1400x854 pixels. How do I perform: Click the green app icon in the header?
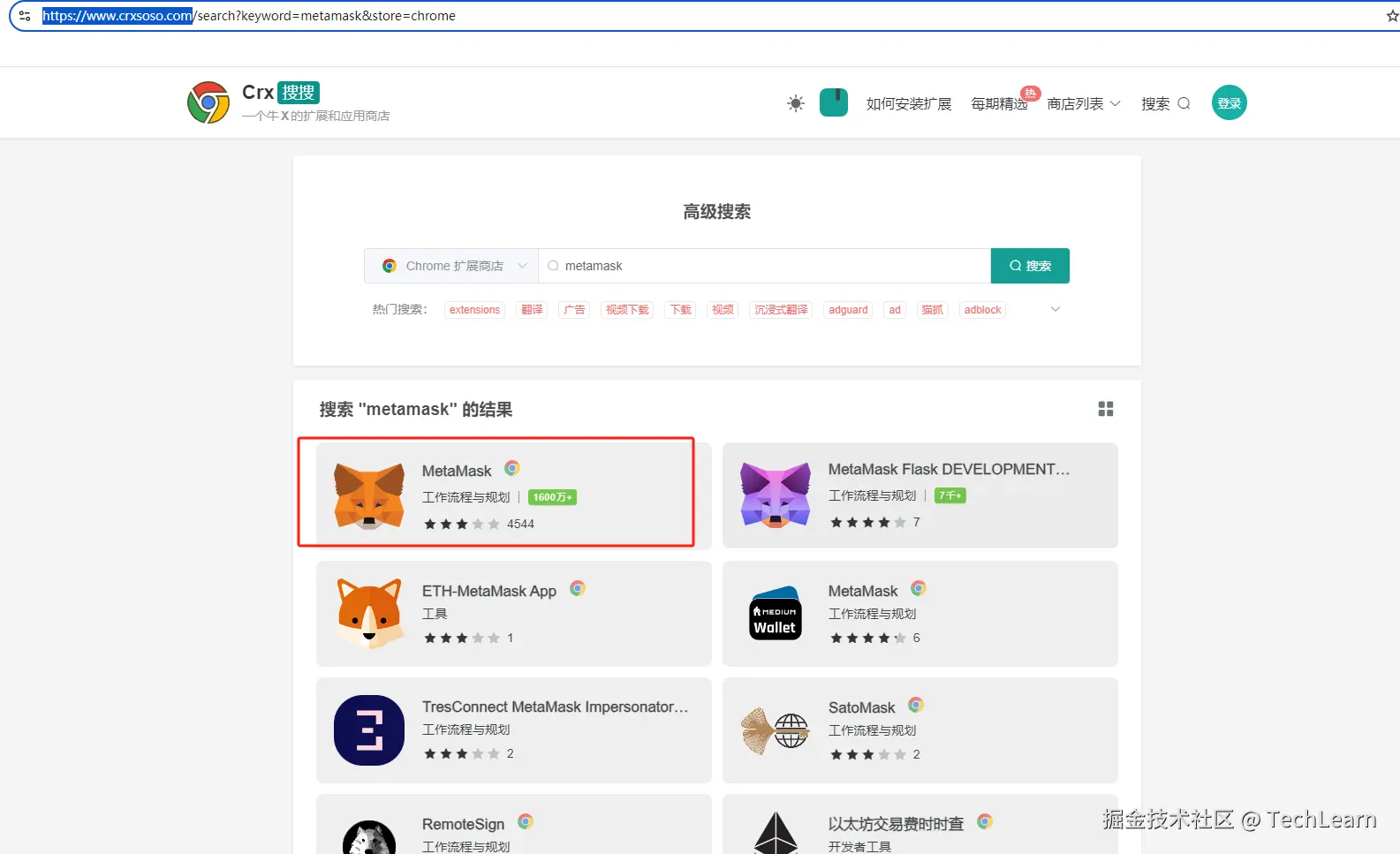(834, 102)
